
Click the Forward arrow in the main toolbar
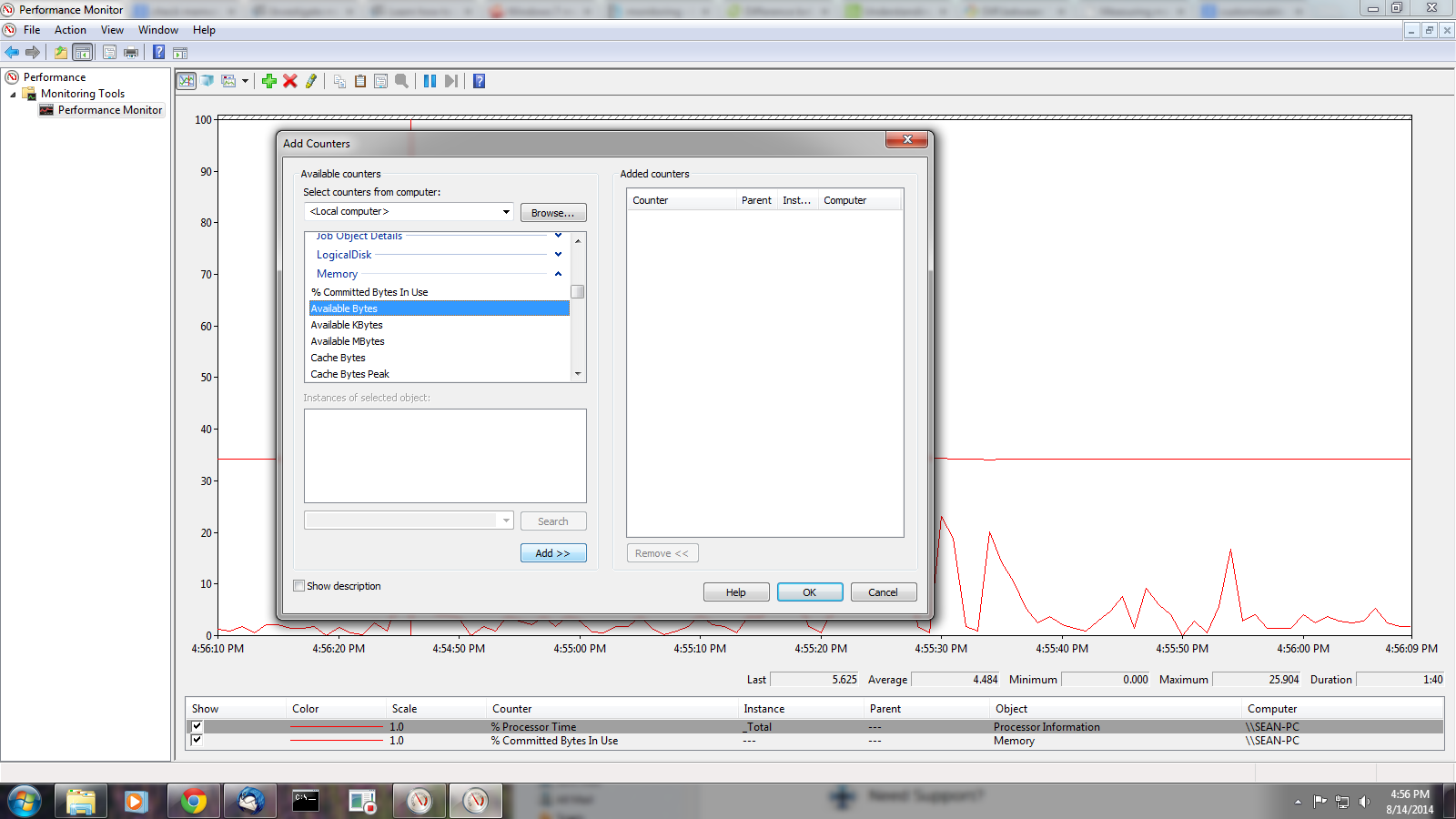33,53
